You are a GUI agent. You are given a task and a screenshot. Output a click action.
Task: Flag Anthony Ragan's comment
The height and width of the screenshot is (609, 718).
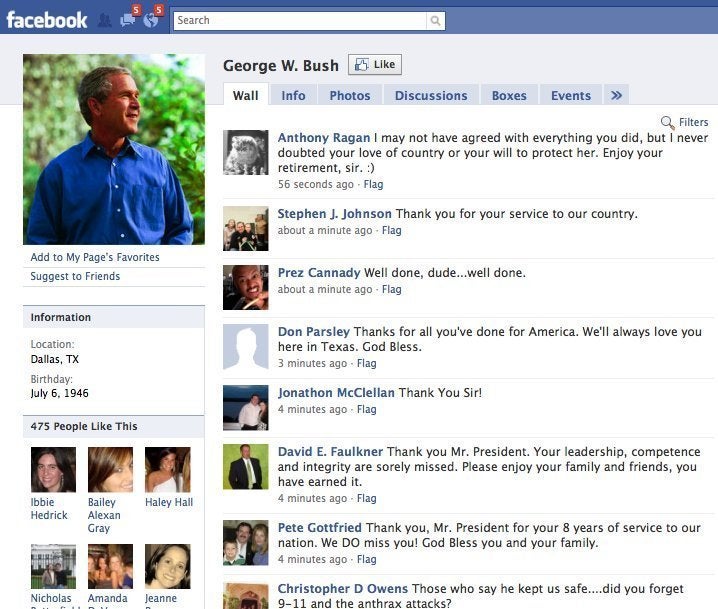373,185
